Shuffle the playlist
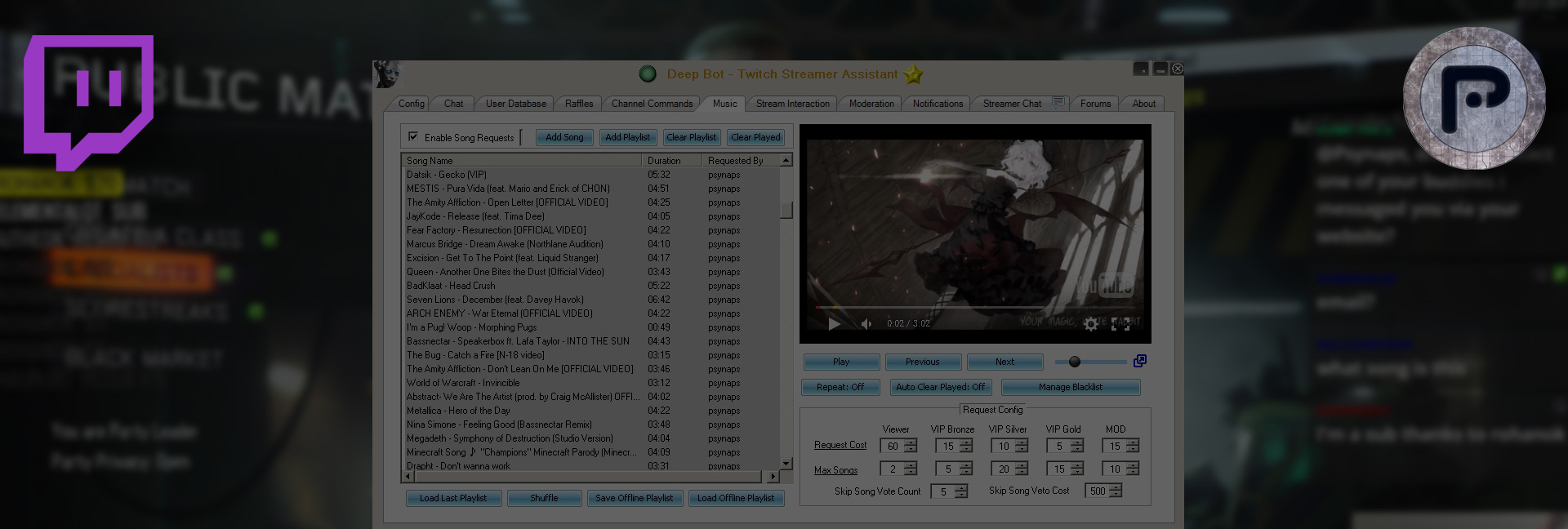 [544, 498]
